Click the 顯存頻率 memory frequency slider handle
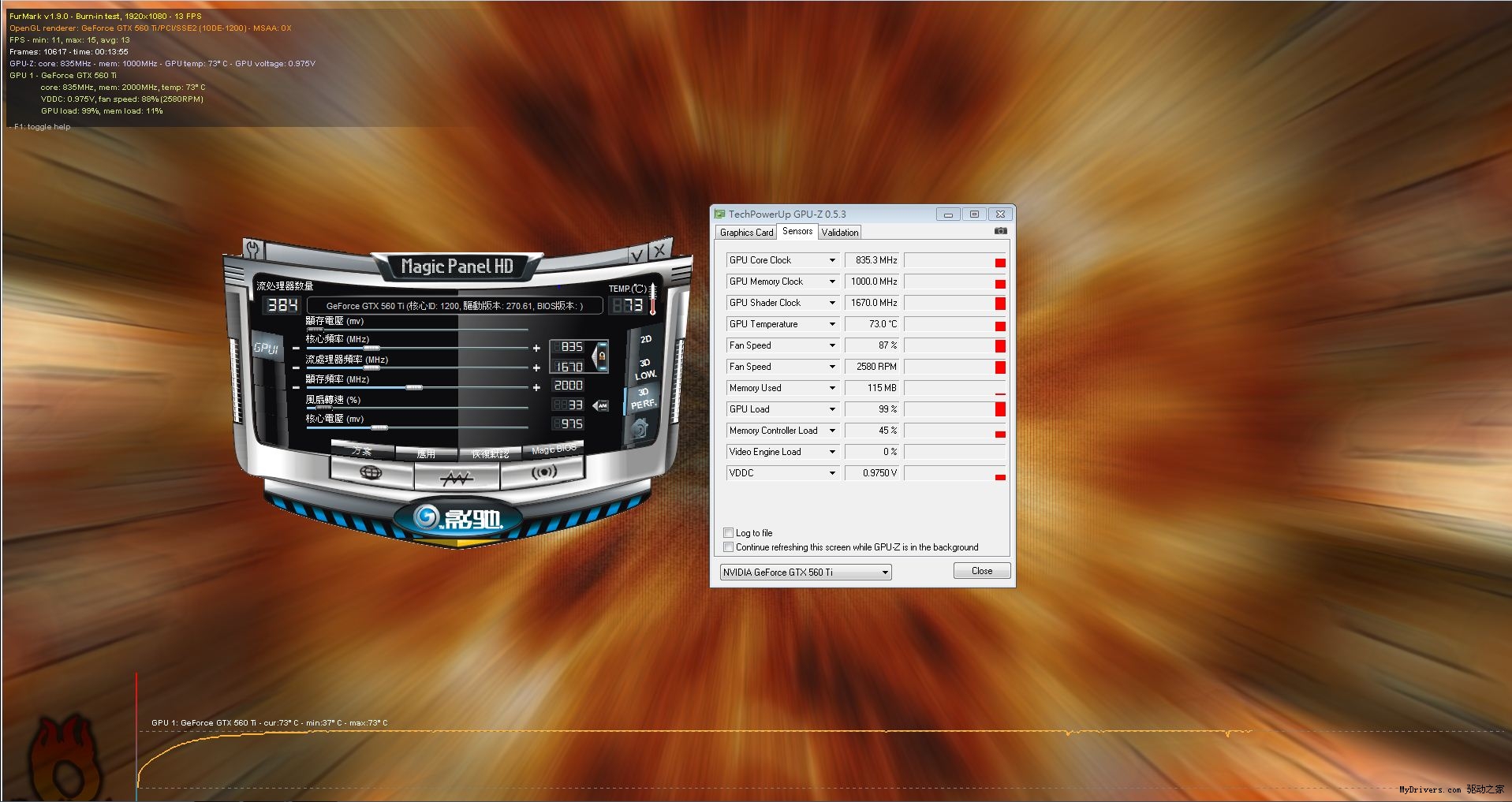Viewport: 1512px width, 802px height. tap(414, 388)
